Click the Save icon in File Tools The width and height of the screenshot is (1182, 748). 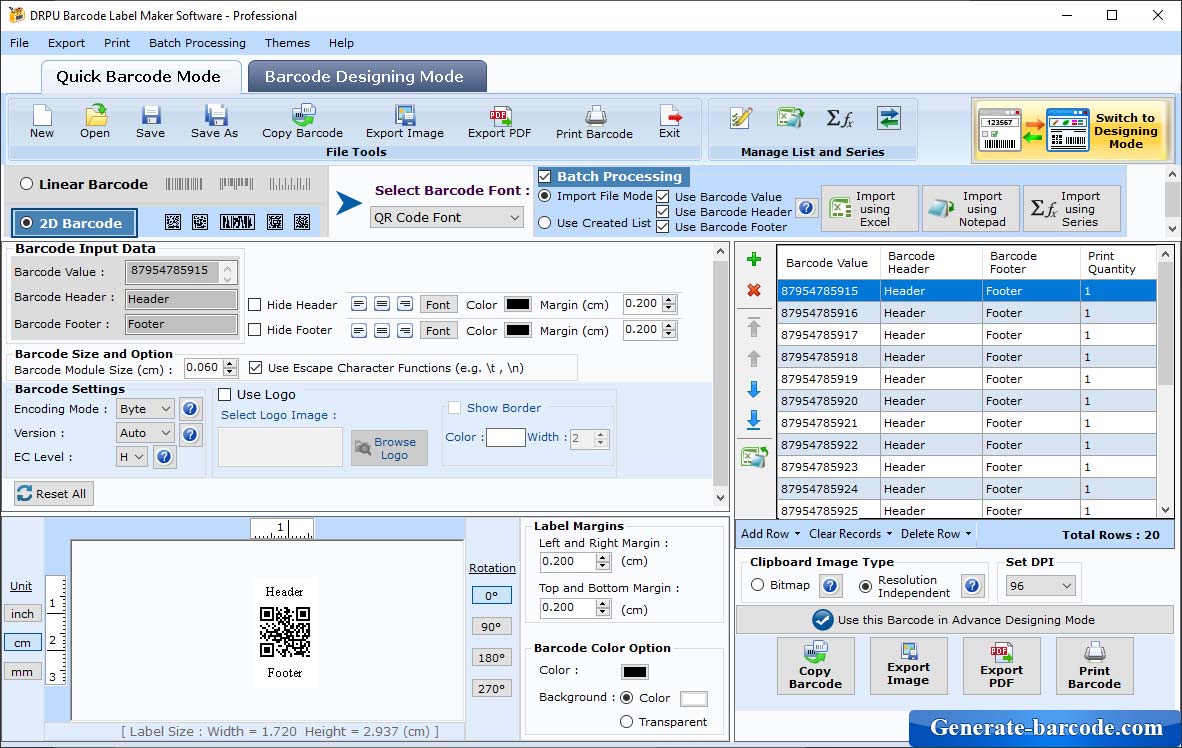tap(150, 122)
